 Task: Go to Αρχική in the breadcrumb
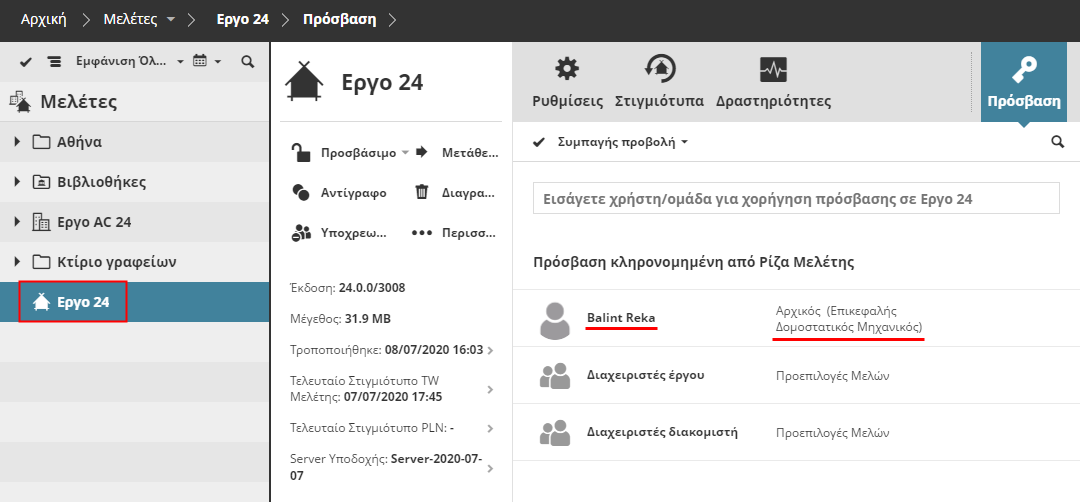[43, 19]
